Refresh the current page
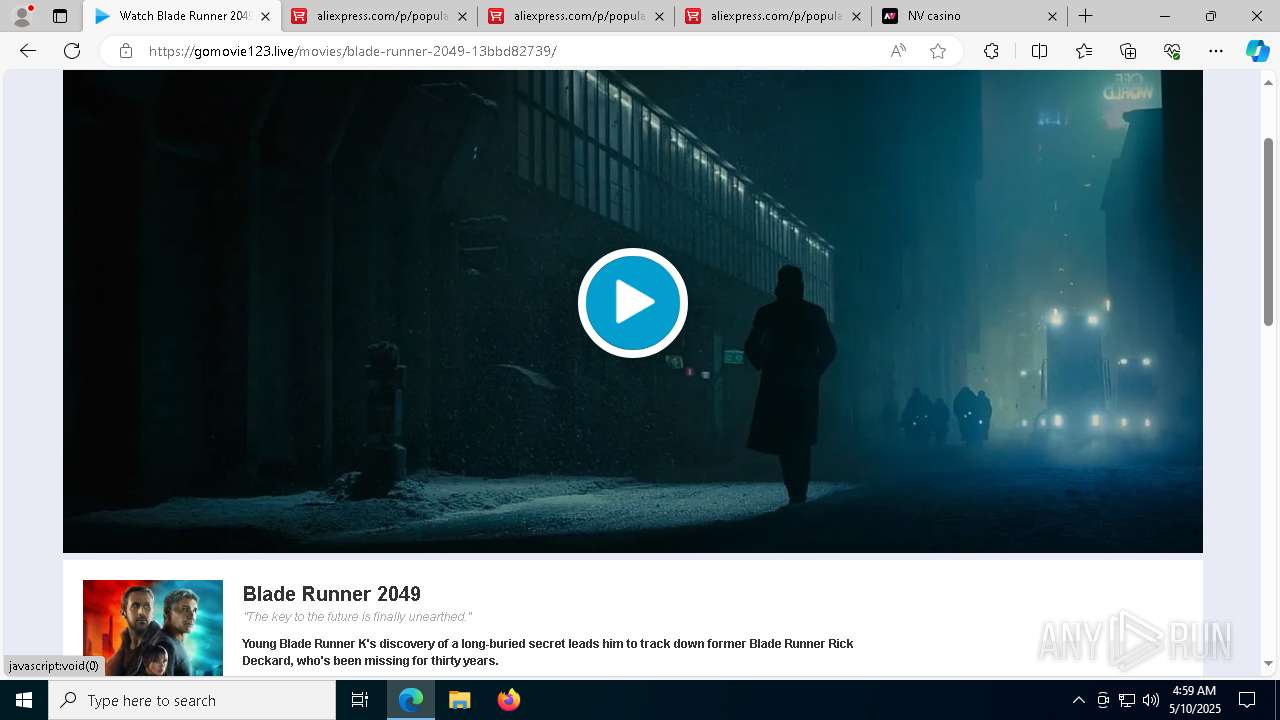The image size is (1280, 720). click(72, 51)
